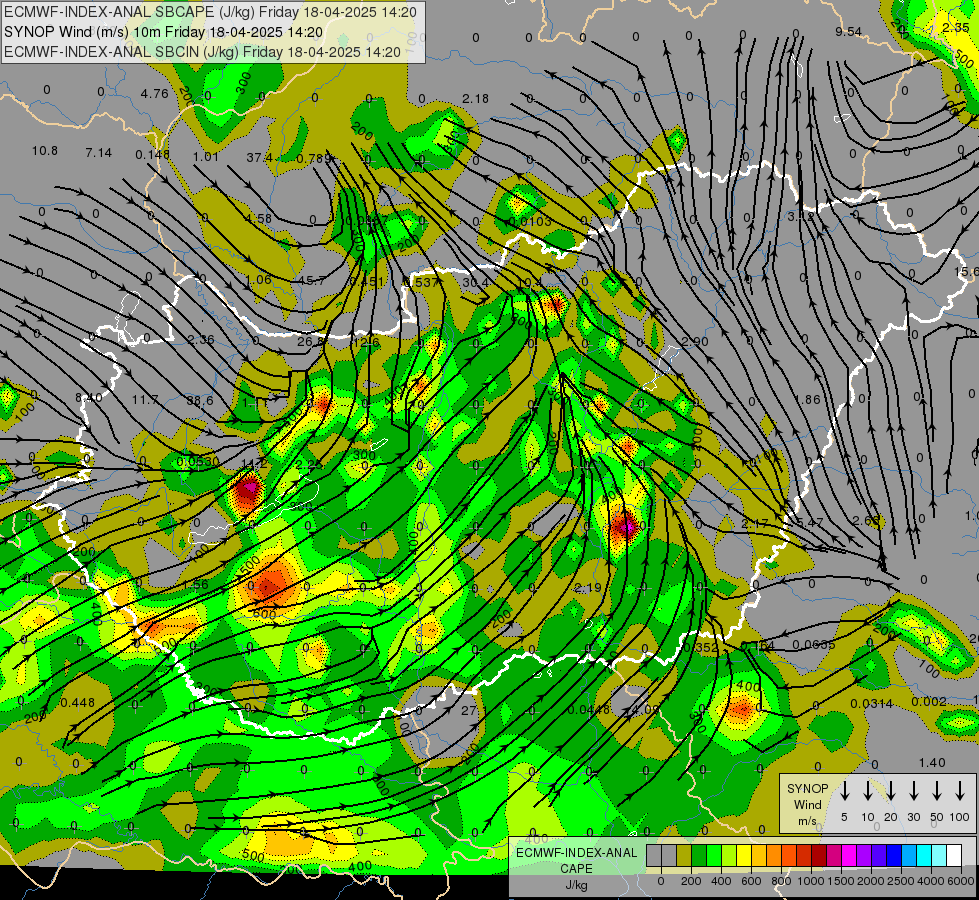
Task: Pick the dark green swatch in CAPE scale
Action: point(699,856)
